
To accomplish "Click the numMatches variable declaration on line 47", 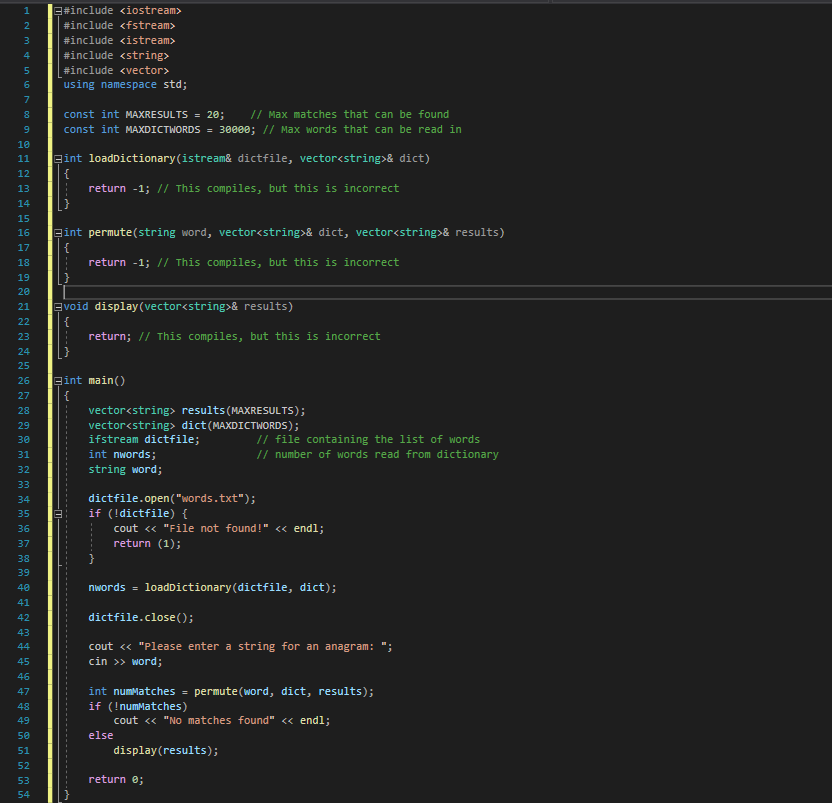I will click(144, 692).
